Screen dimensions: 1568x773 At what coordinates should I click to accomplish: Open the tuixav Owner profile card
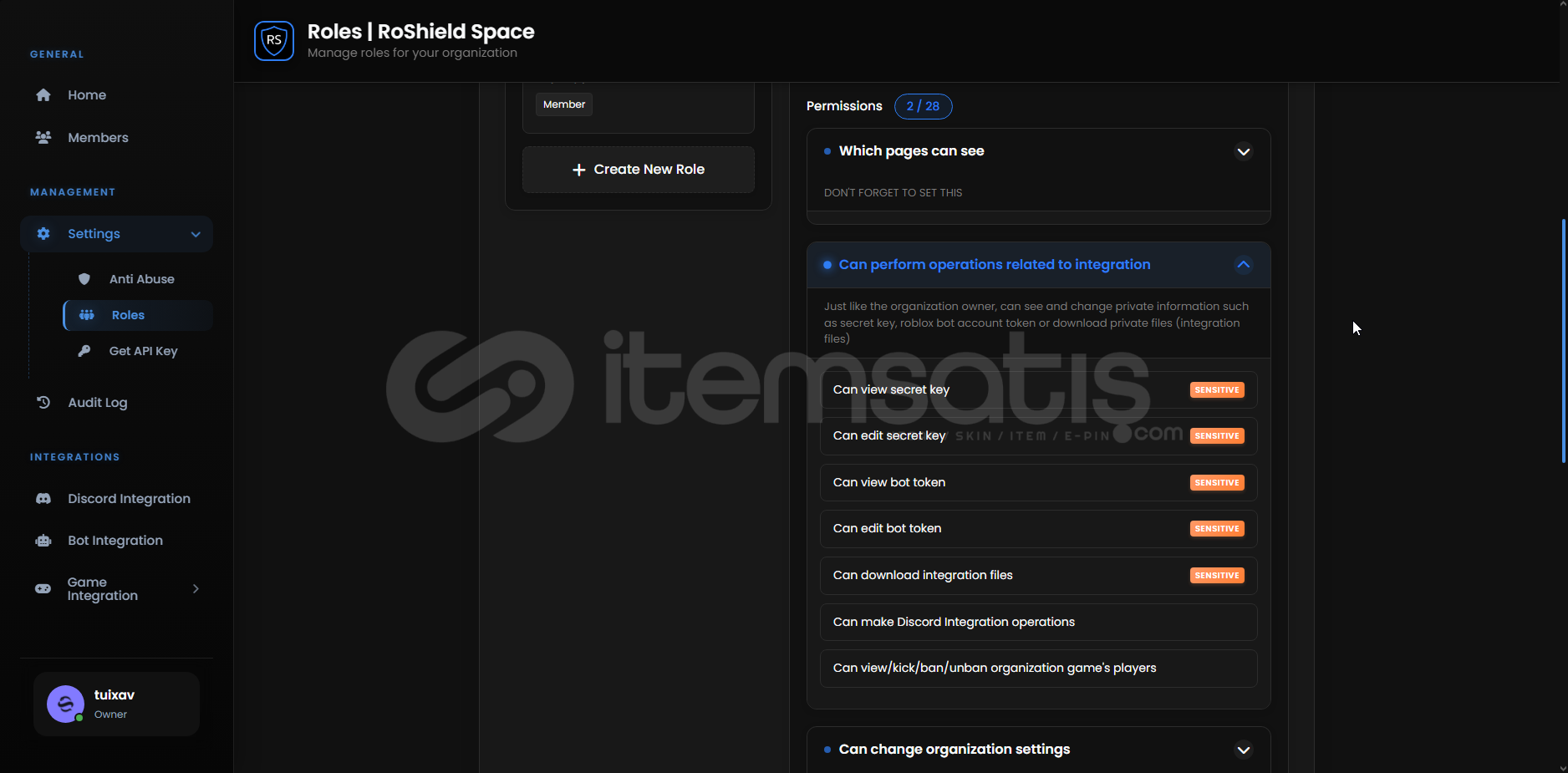(x=116, y=704)
